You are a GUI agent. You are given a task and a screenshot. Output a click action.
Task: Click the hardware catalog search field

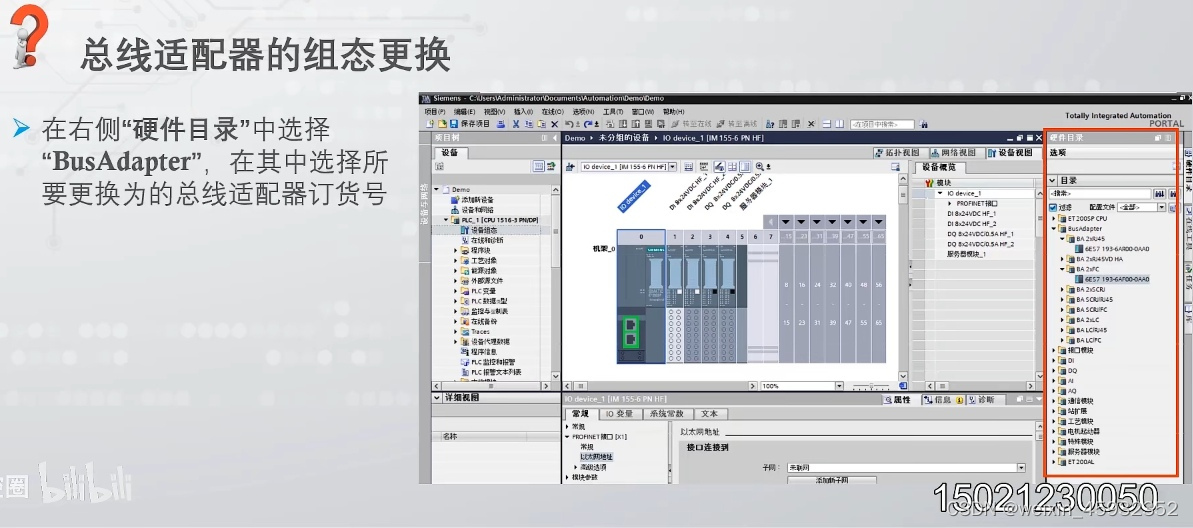pyautogui.click(x=1100, y=194)
